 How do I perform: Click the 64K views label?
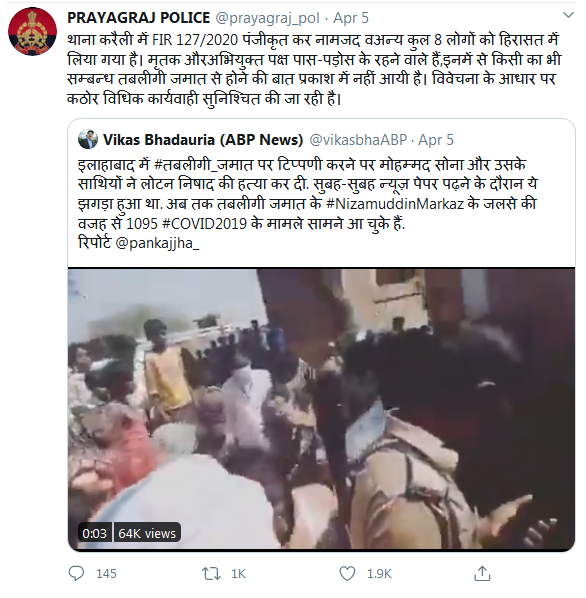tap(147, 533)
